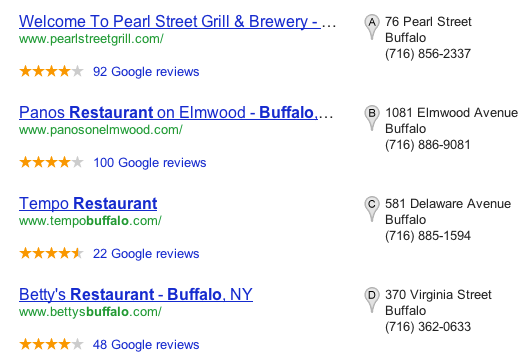Click Pearl Street Grill star rating
528x361 pixels.
pyautogui.click(x=51, y=71)
